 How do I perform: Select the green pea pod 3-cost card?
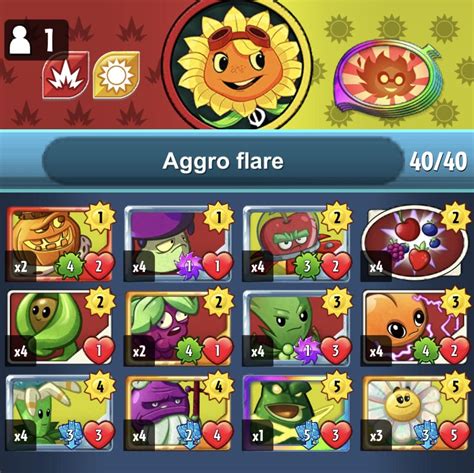(297, 329)
